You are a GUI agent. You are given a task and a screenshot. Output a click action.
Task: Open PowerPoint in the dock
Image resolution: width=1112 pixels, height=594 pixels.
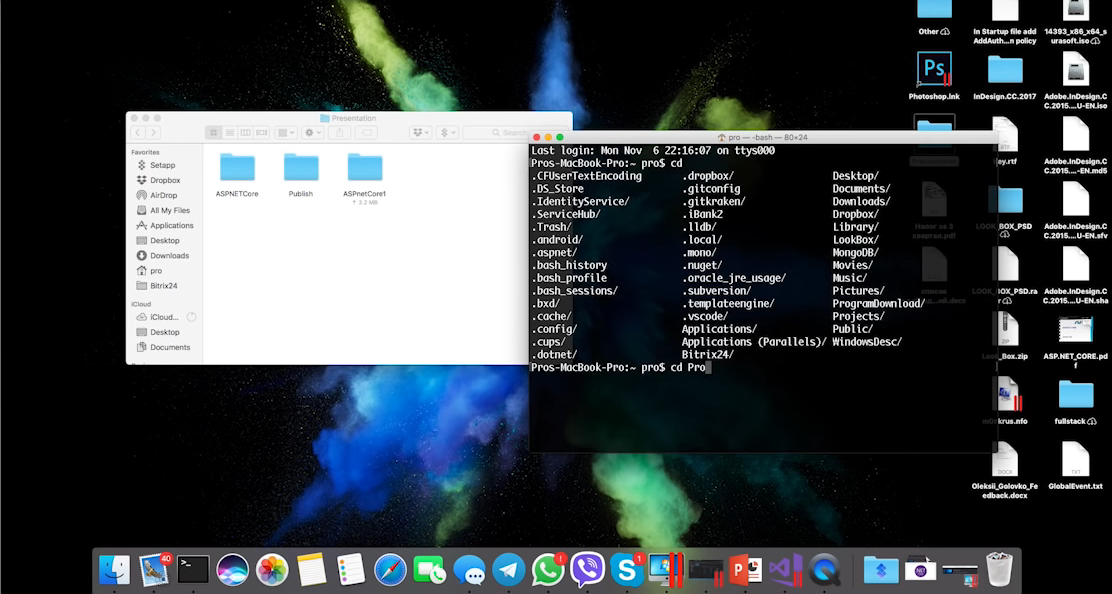[745, 569]
